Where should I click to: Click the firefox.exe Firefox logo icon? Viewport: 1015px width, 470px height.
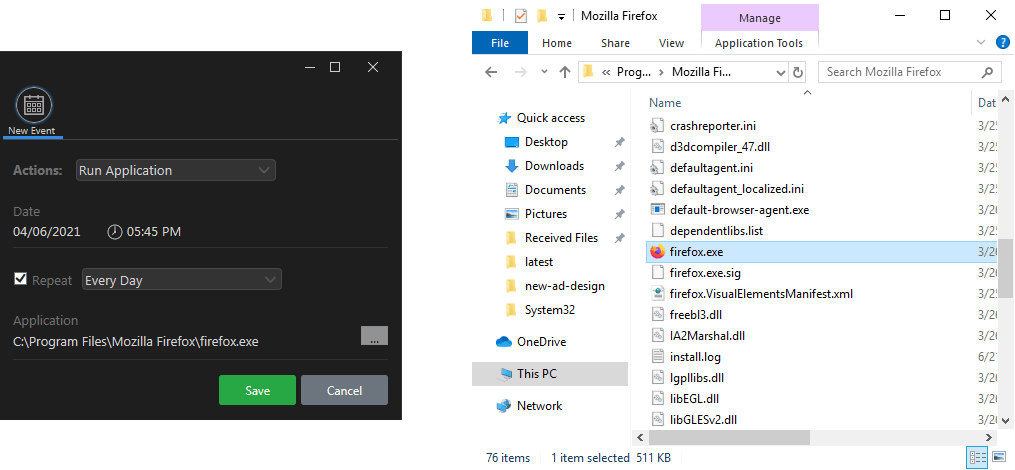pyautogui.click(x=657, y=252)
